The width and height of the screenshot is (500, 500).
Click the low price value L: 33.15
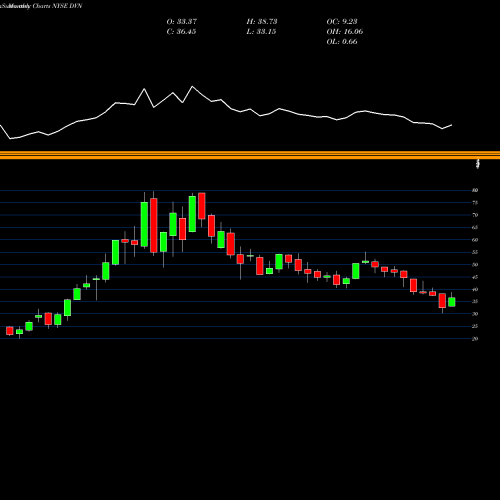click(261, 32)
